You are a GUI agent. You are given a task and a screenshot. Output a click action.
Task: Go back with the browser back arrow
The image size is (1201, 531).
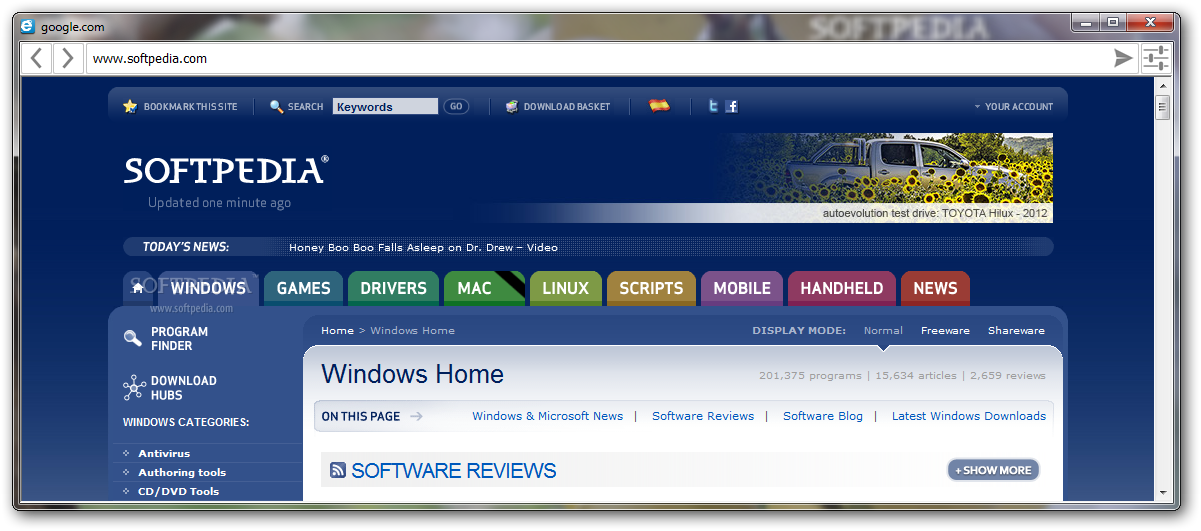(36, 58)
